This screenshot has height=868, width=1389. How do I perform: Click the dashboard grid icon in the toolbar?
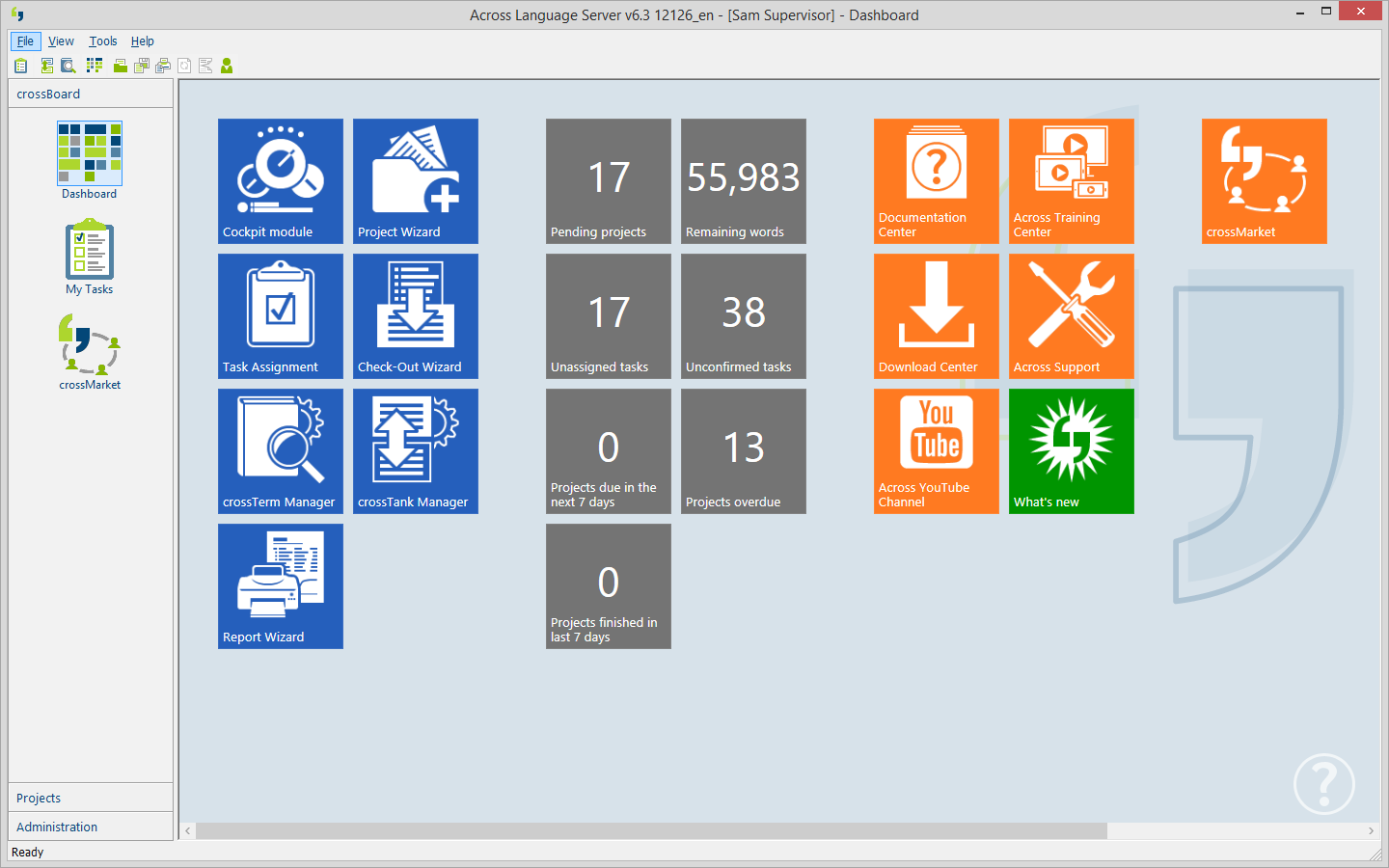pos(95,66)
